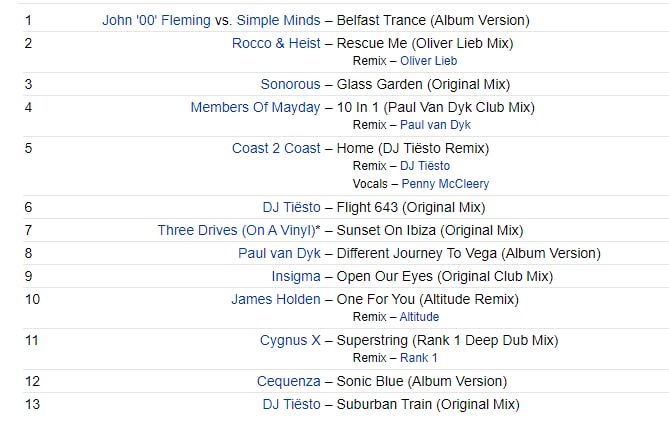Click DJ Tiësto on Flight 643 track
Viewport: 669px width, 434px height.
tap(292, 207)
